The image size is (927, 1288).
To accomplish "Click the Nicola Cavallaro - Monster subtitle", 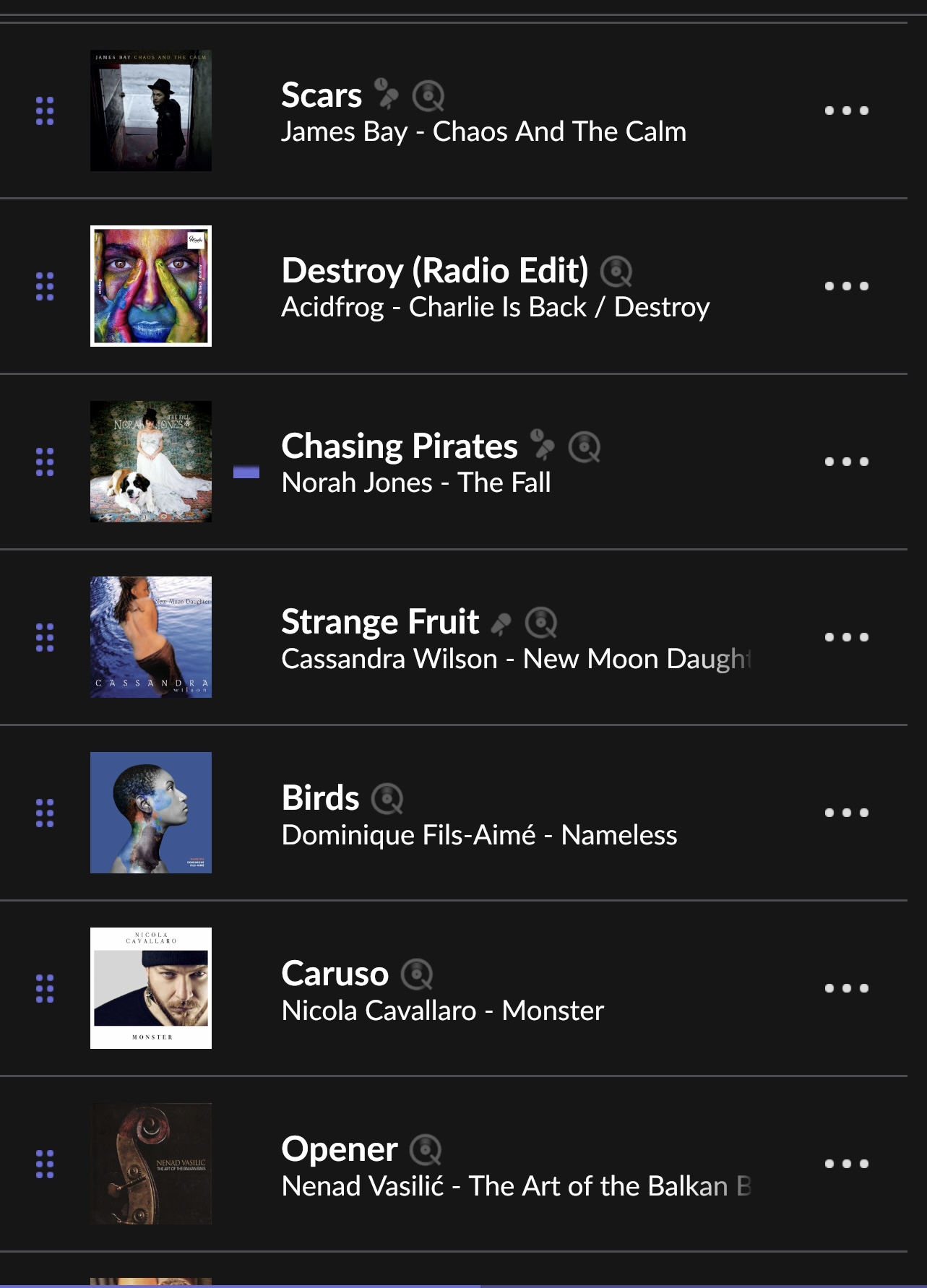I will click(443, 1010).
